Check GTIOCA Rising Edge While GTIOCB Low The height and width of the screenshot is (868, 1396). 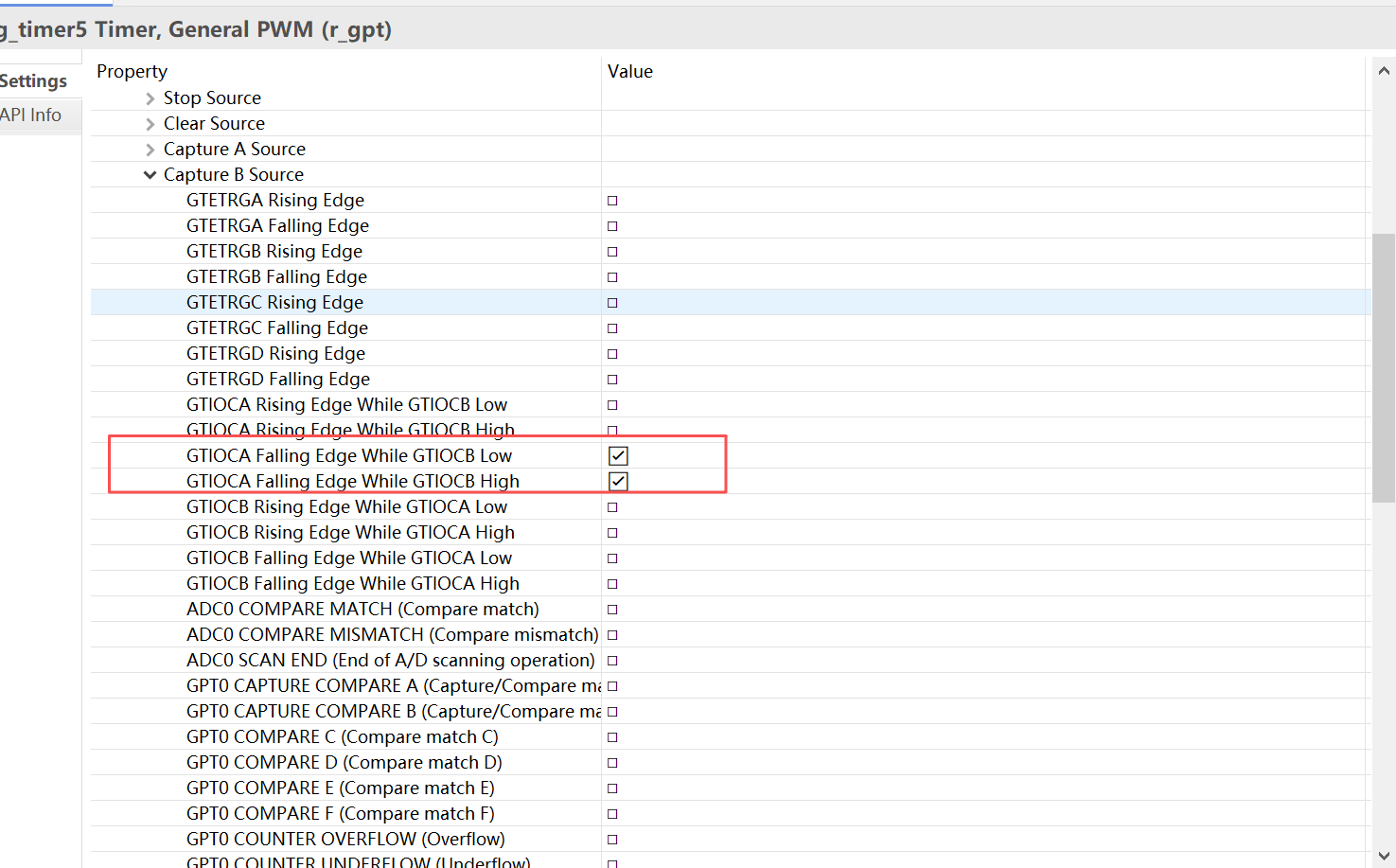612,405
